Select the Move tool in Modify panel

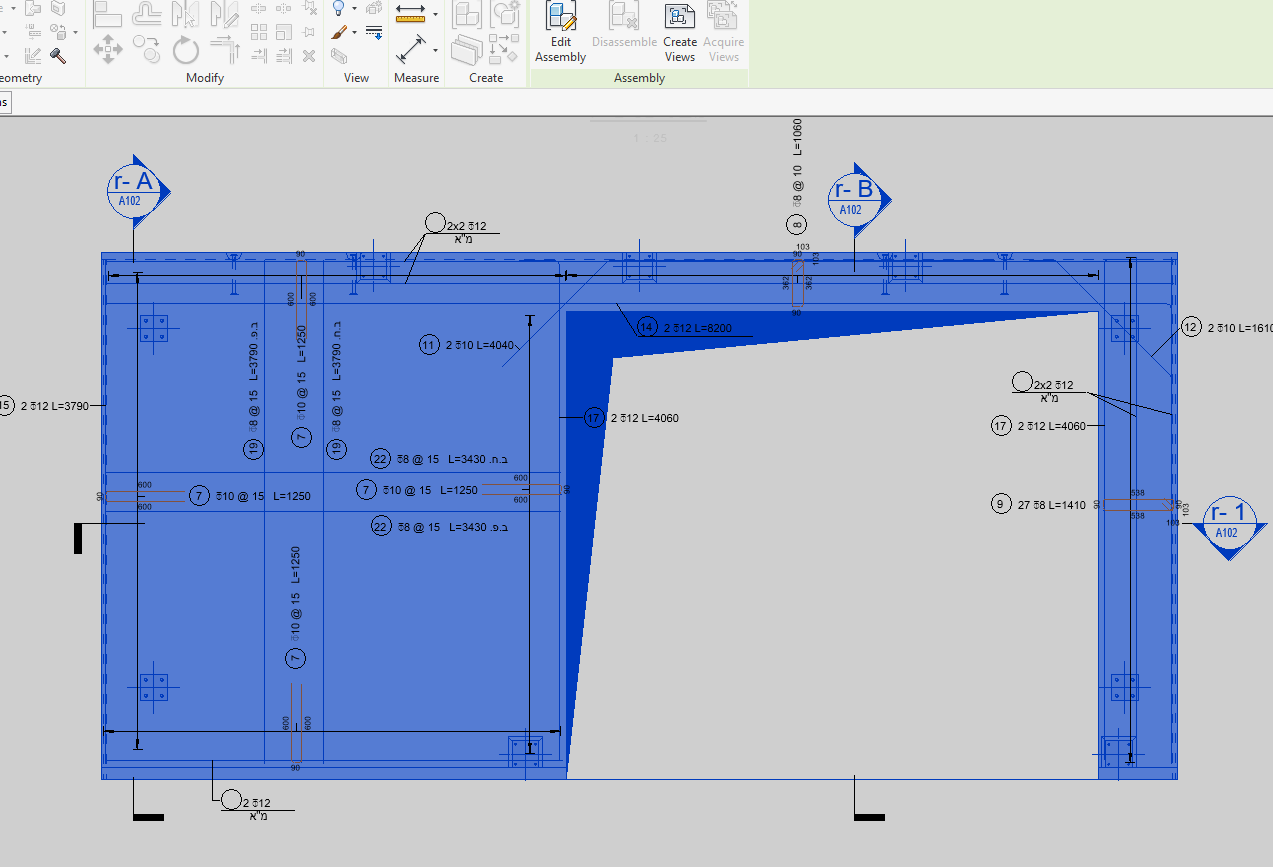point(108,48)
